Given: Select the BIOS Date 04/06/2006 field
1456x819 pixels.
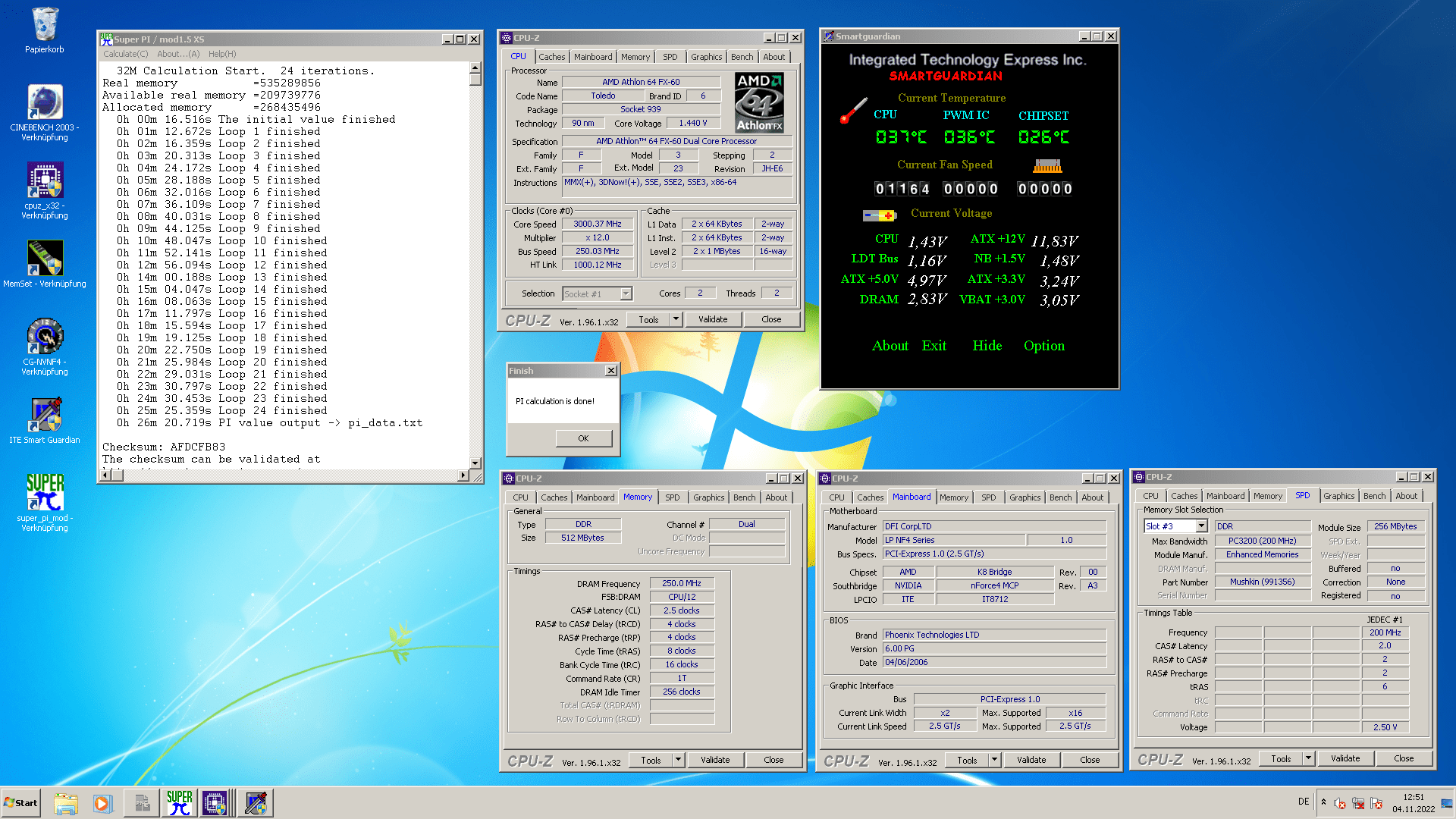Looking at the screenshot, I should click(994, 663).
